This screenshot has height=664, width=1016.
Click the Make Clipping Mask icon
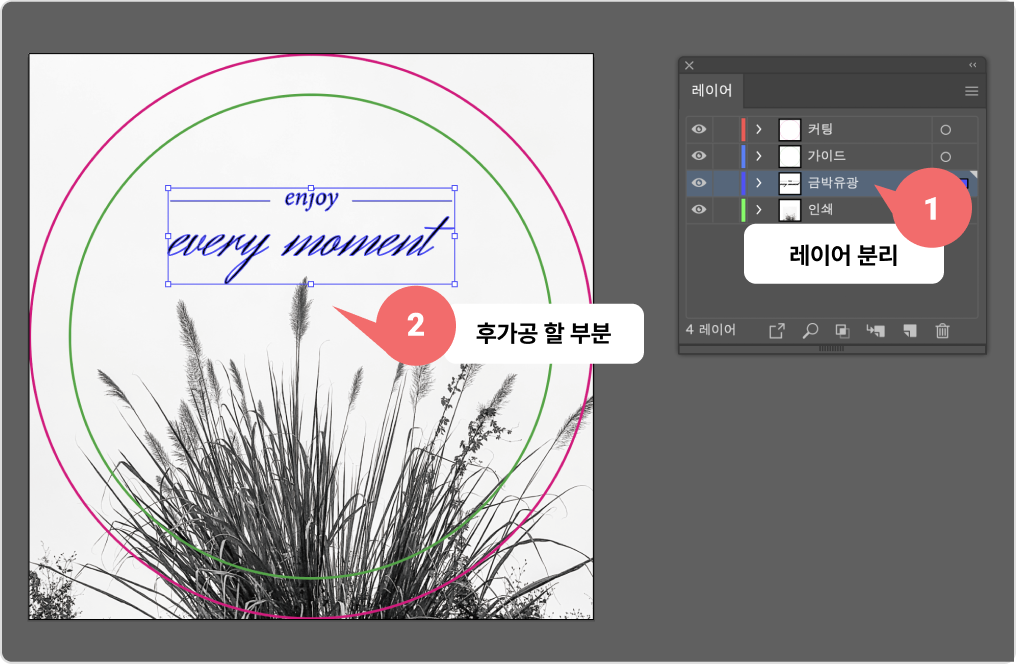tap(844, 330)
